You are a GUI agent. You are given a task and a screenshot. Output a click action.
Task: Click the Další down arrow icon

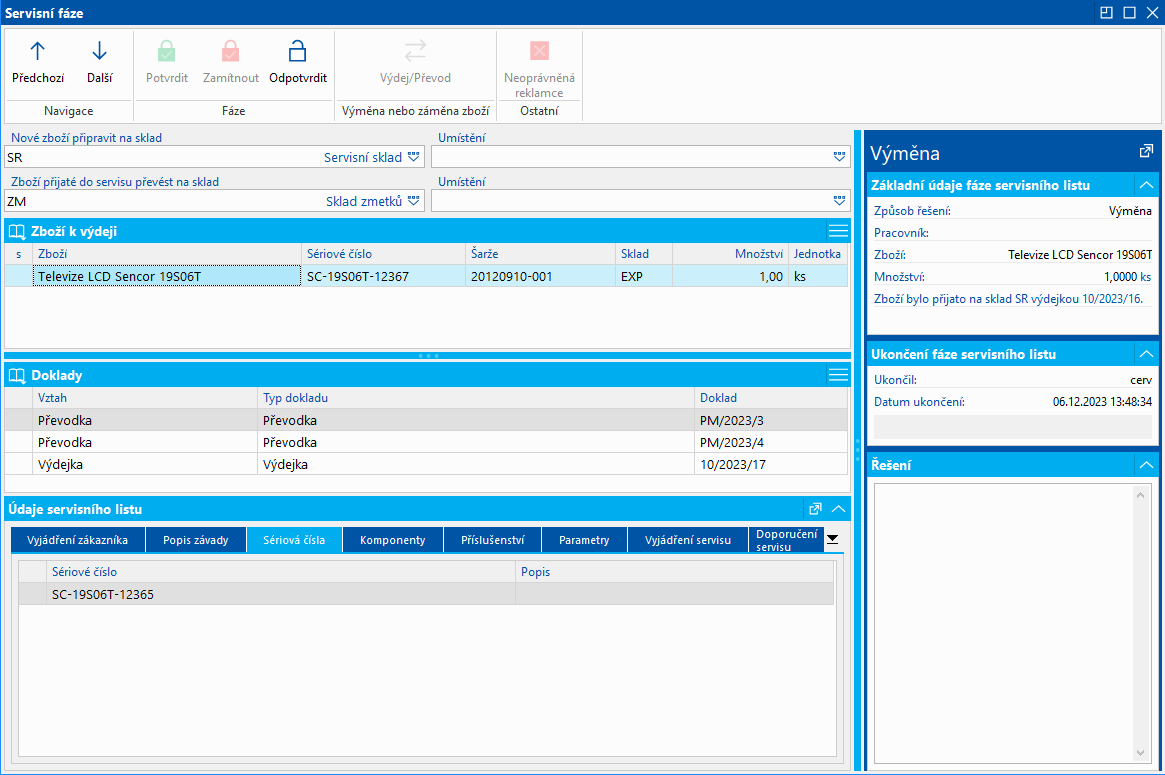click(x=99, y=51)
